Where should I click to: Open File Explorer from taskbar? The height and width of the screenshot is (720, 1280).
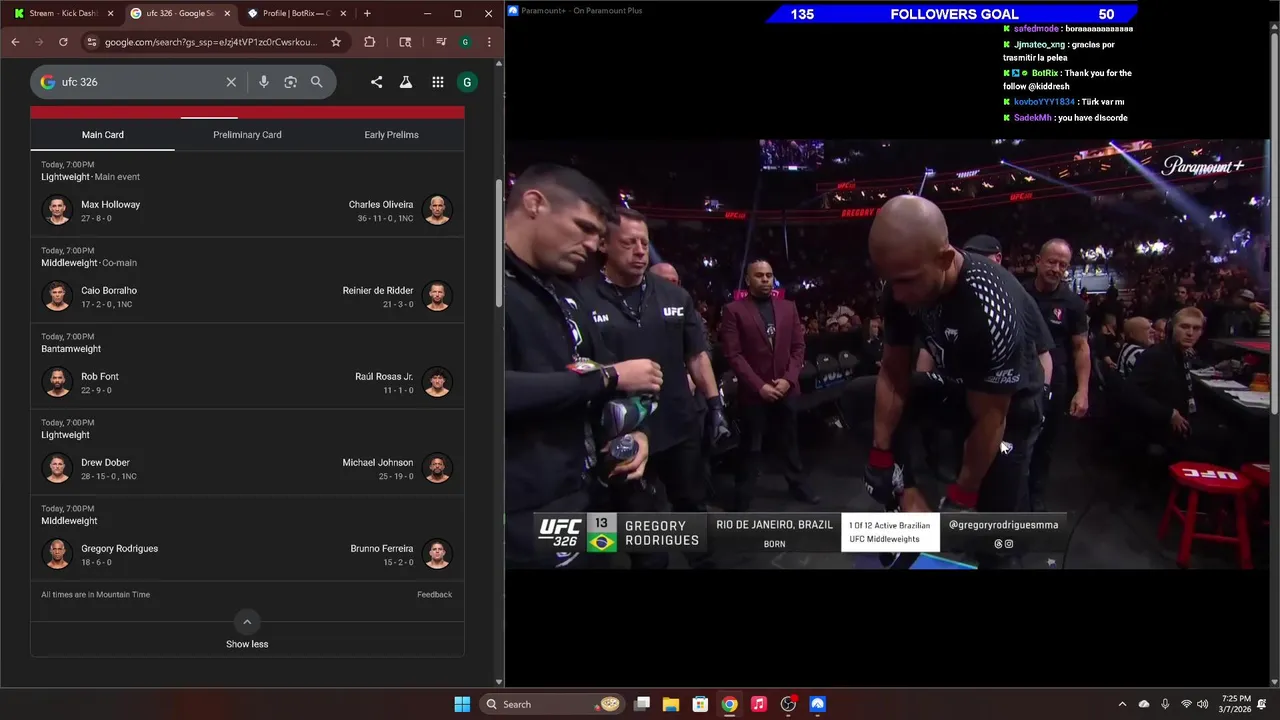click(x=671, y=704)
